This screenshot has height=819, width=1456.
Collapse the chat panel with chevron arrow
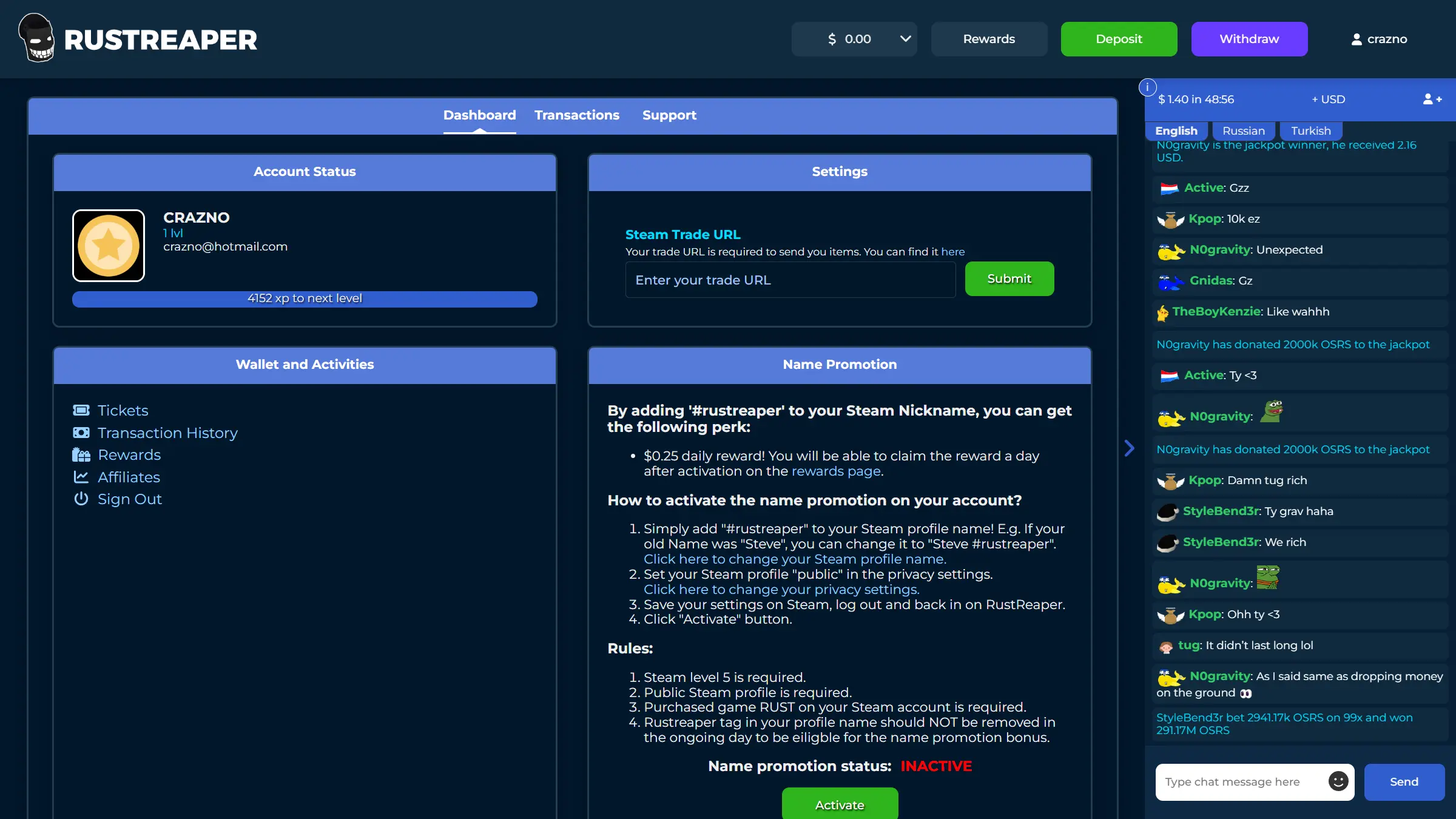pos(1129,448)
